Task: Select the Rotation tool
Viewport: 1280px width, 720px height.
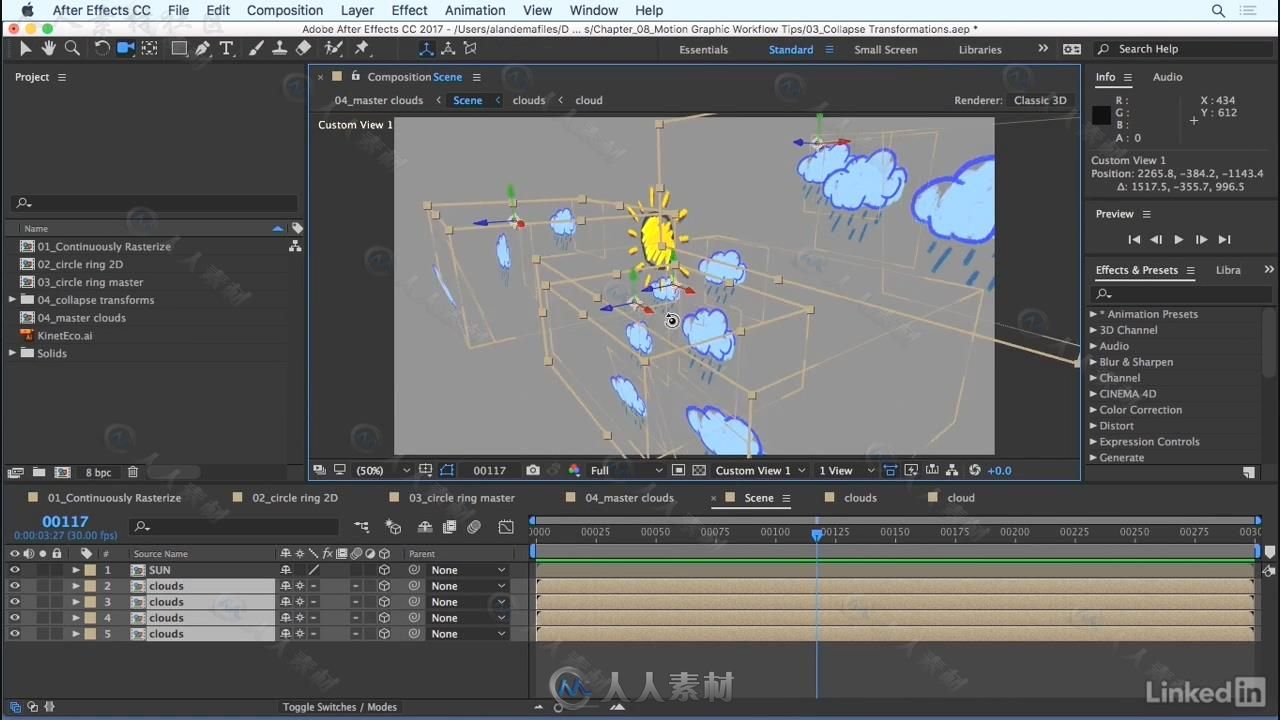Action: [x=102, y=48]
